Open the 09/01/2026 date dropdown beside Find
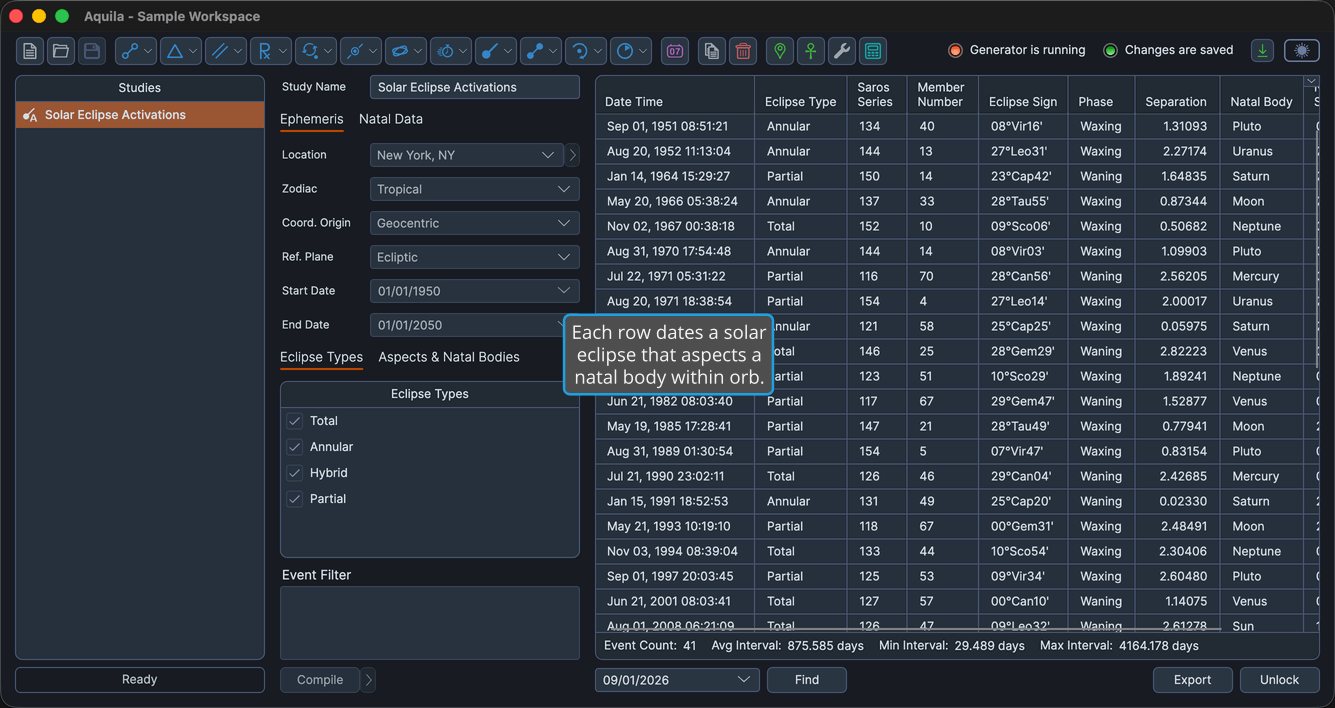The width and height of the screenshot is (1335, 708). [677, 680]
